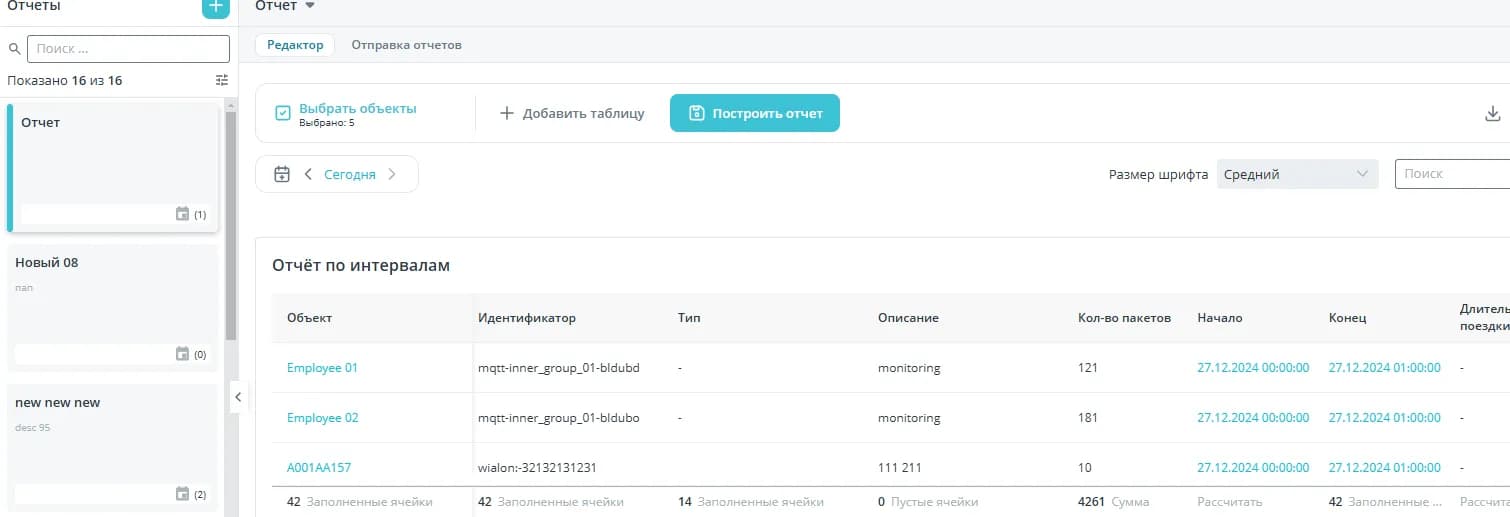Collapse the reports sidebar panel
This screenshot has height=517, width=1510.
tap(237, 397)
